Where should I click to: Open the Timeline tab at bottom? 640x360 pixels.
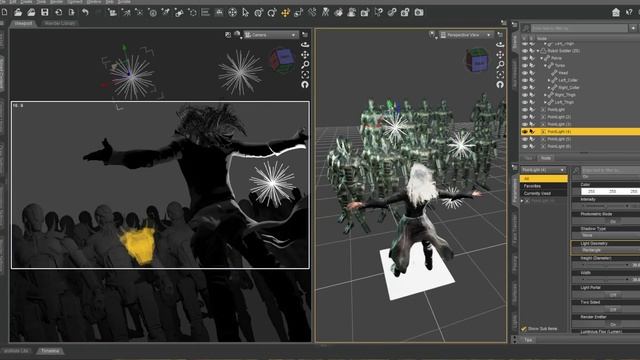[x=50, y=351]
